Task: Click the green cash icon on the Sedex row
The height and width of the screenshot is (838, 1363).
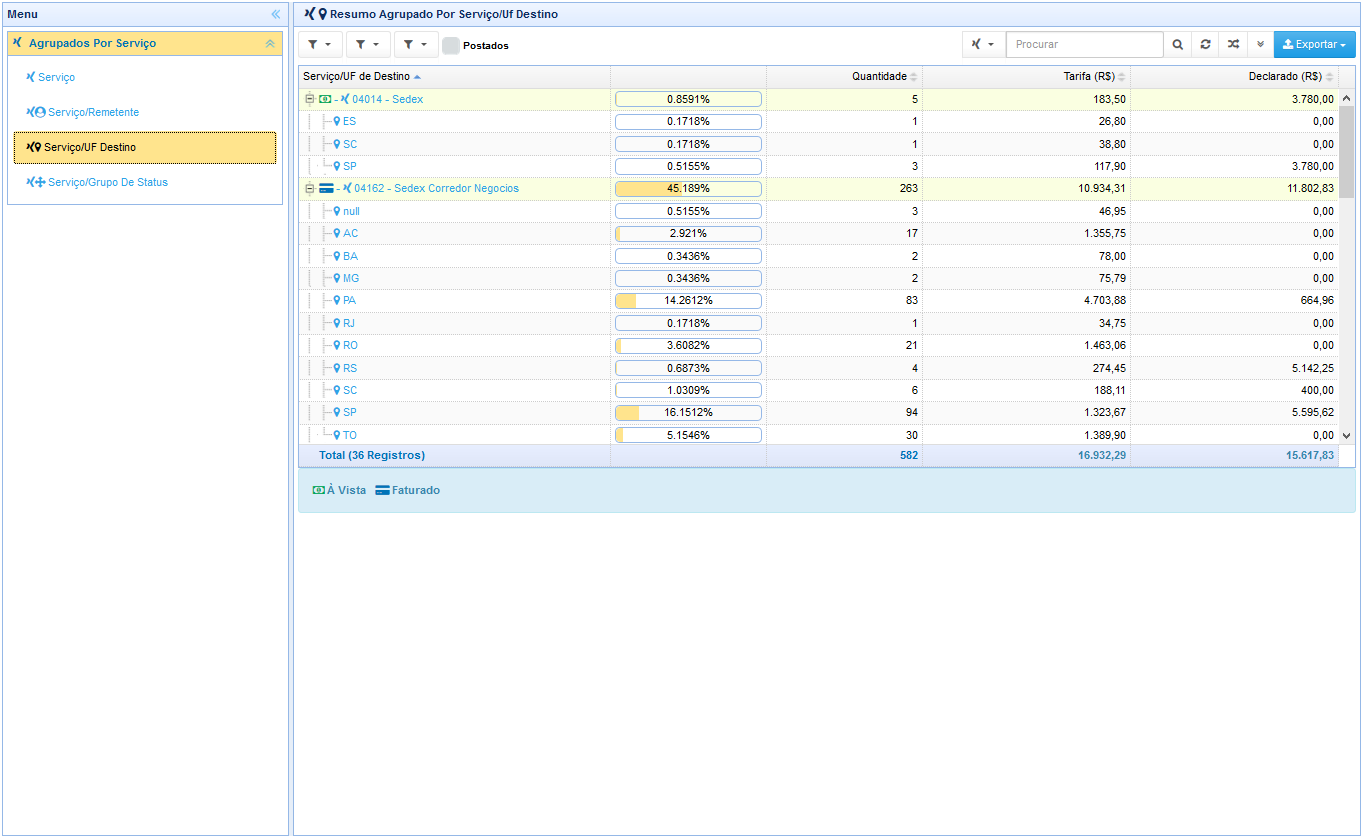Action: [325, 99]
